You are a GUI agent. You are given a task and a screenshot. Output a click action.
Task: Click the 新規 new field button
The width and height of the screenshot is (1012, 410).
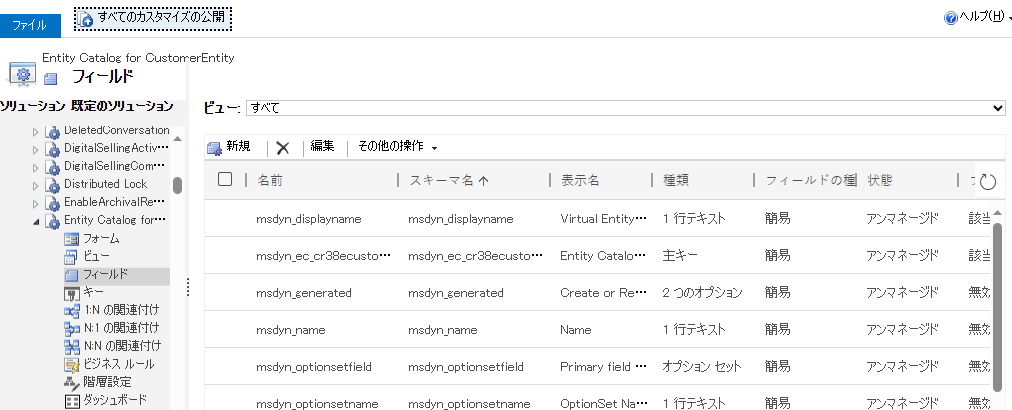point(228,147)
